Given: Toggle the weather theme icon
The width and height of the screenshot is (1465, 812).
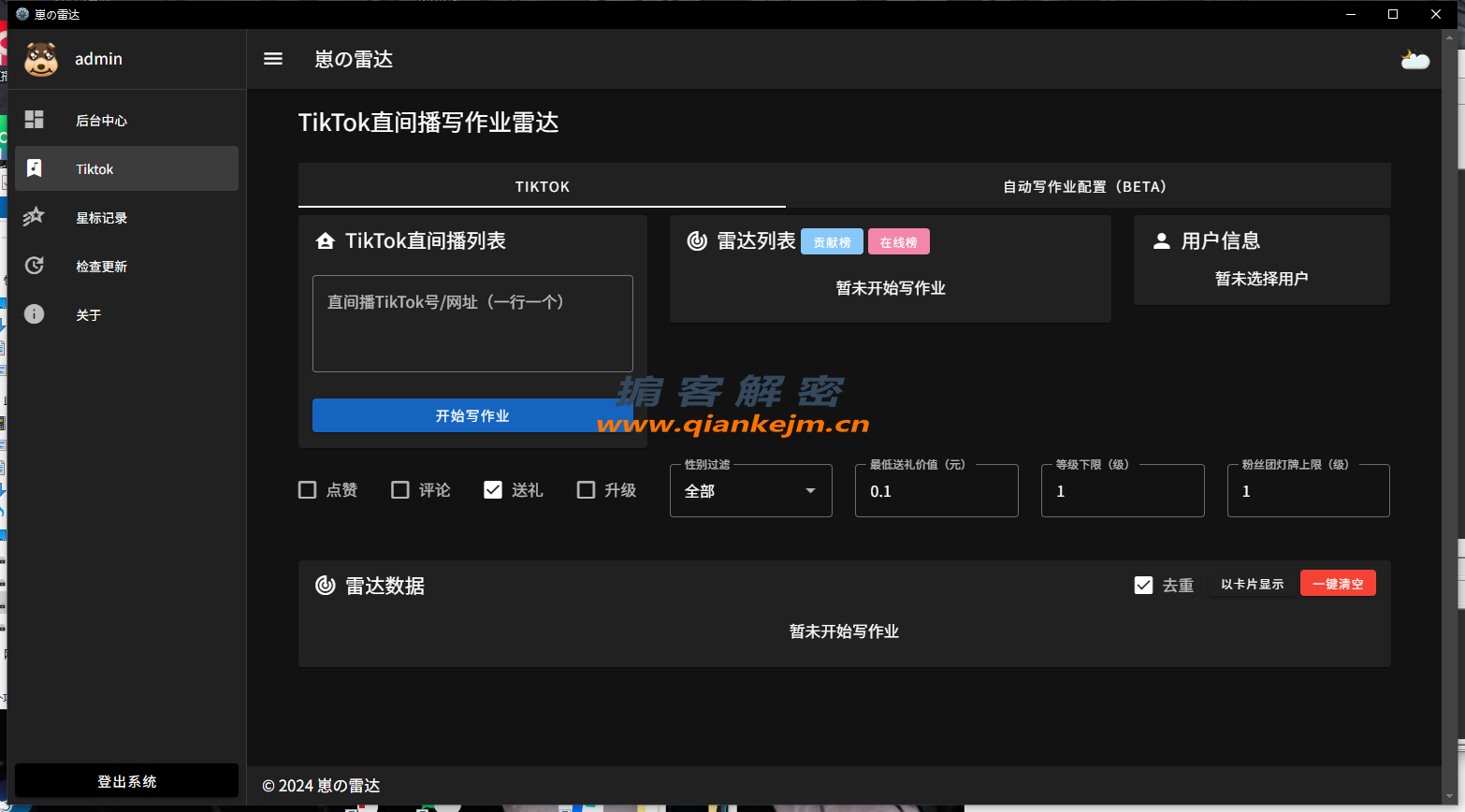Looking at the screenshot, I should click(1414, 60).
